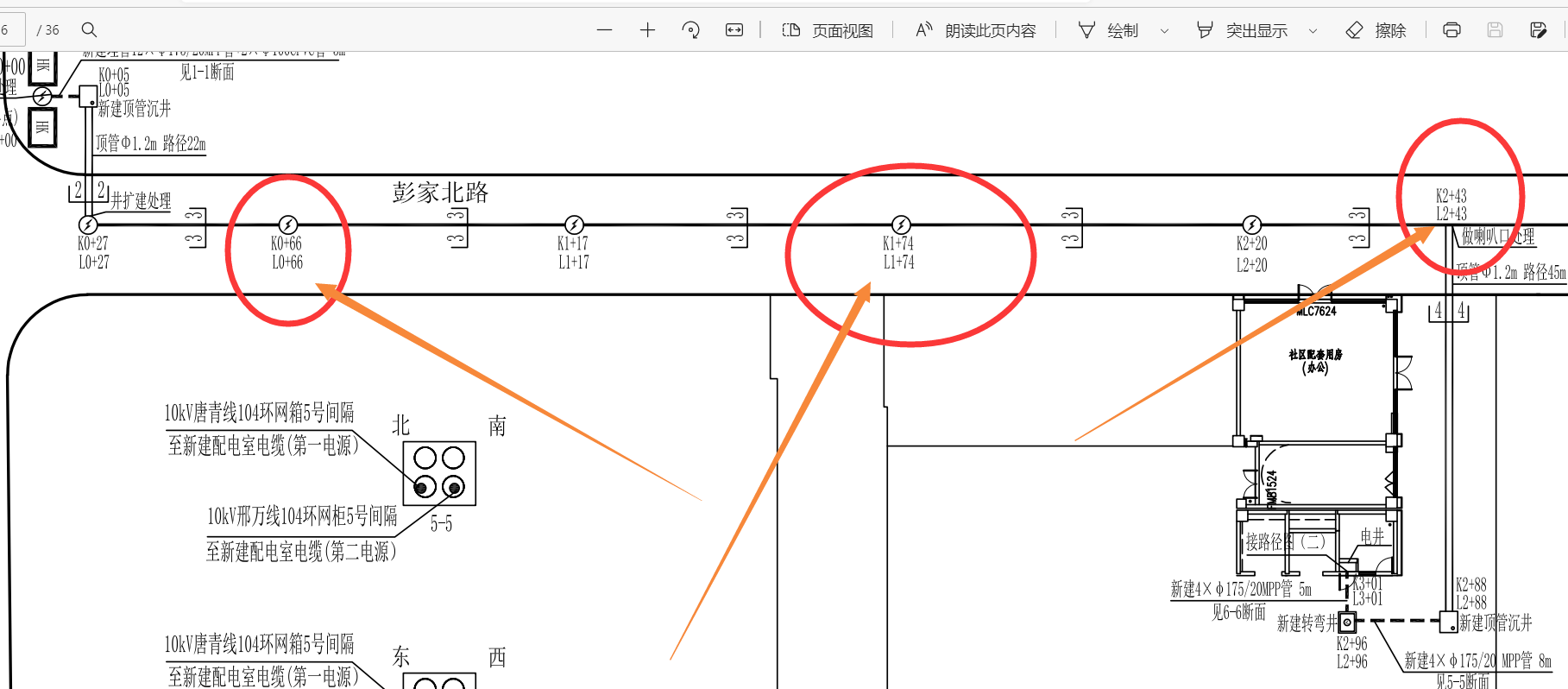Click the save-as icon with pencil

click(1538, 30)
